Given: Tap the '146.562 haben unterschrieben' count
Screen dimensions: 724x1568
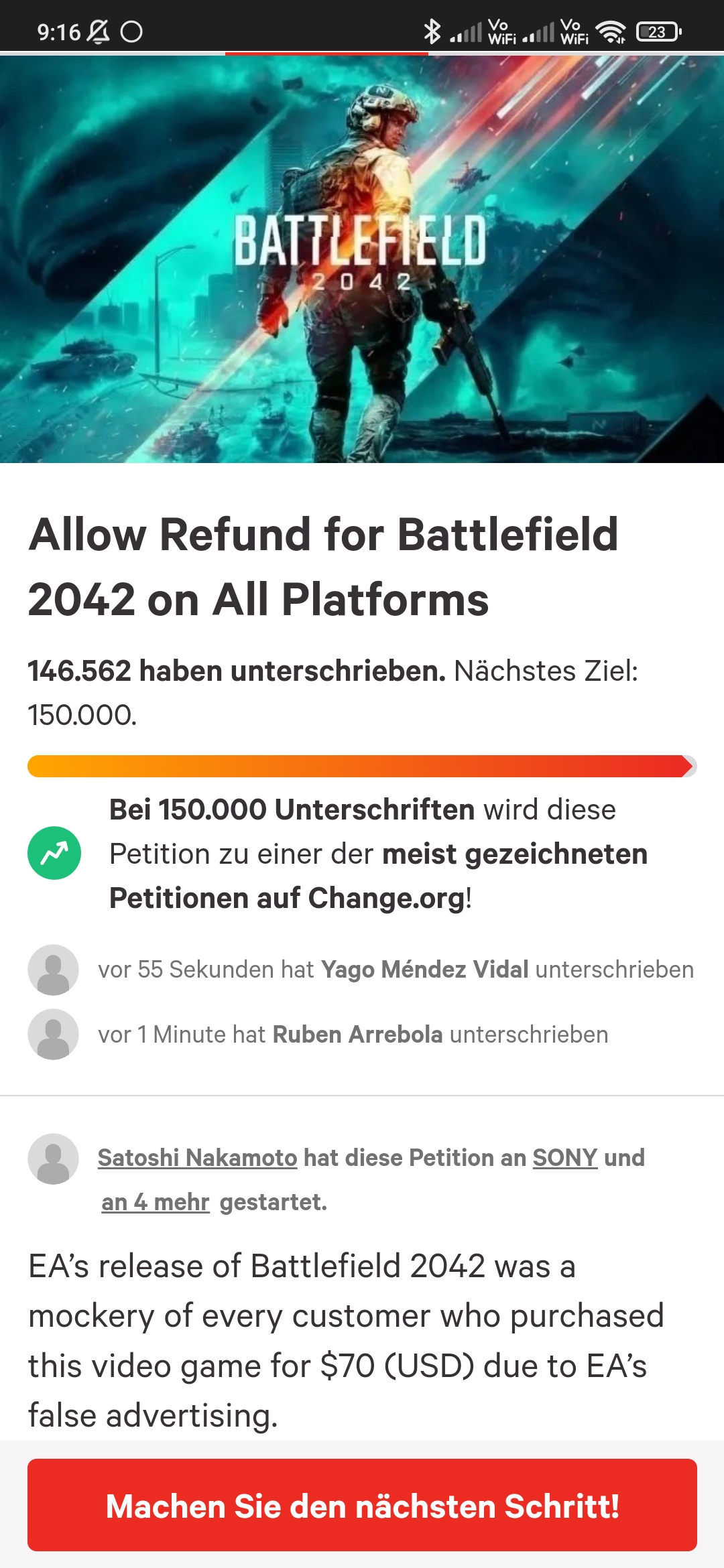Looking at the screenshot, I should (x=236, y=671).
